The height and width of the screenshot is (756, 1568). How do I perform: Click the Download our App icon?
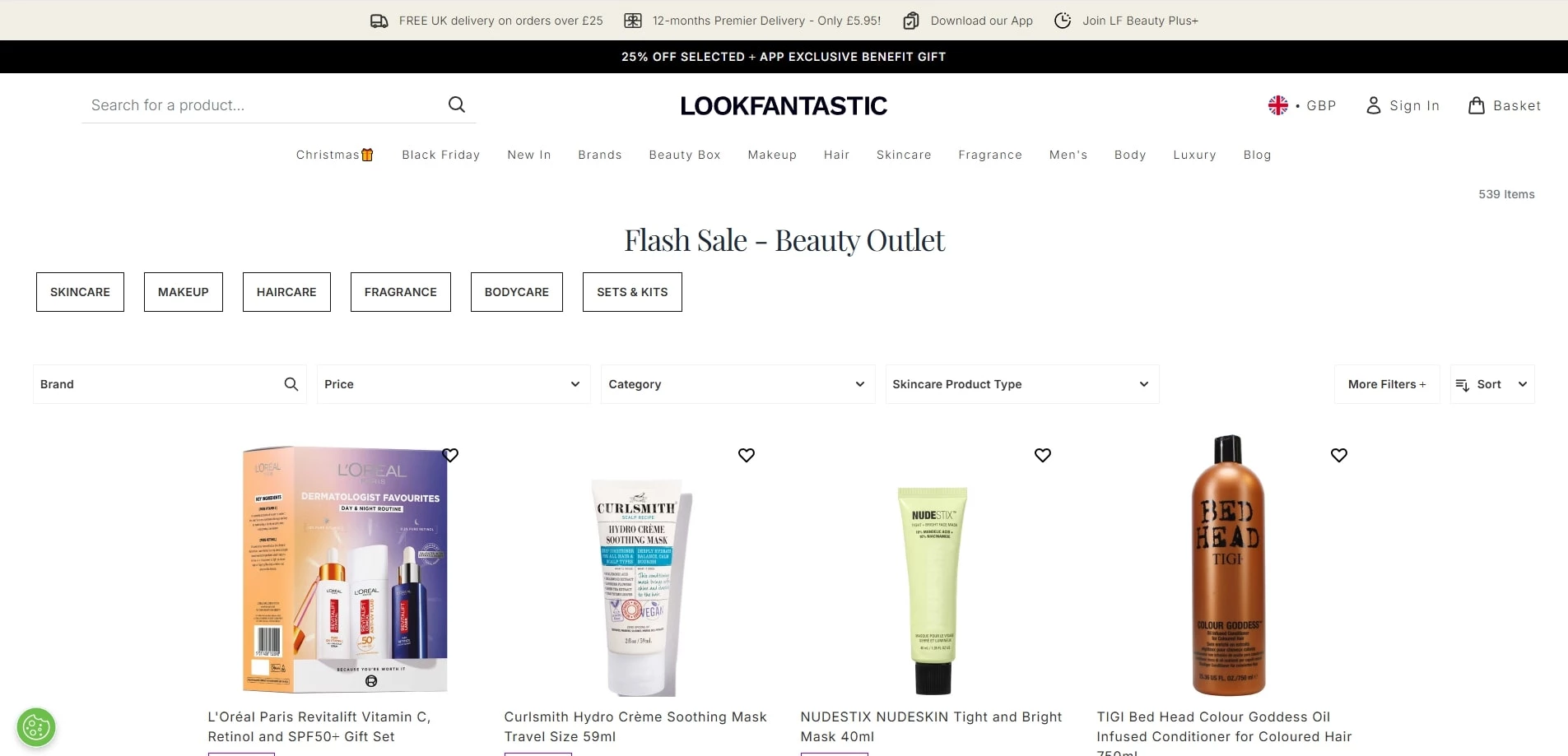[910, 20]
